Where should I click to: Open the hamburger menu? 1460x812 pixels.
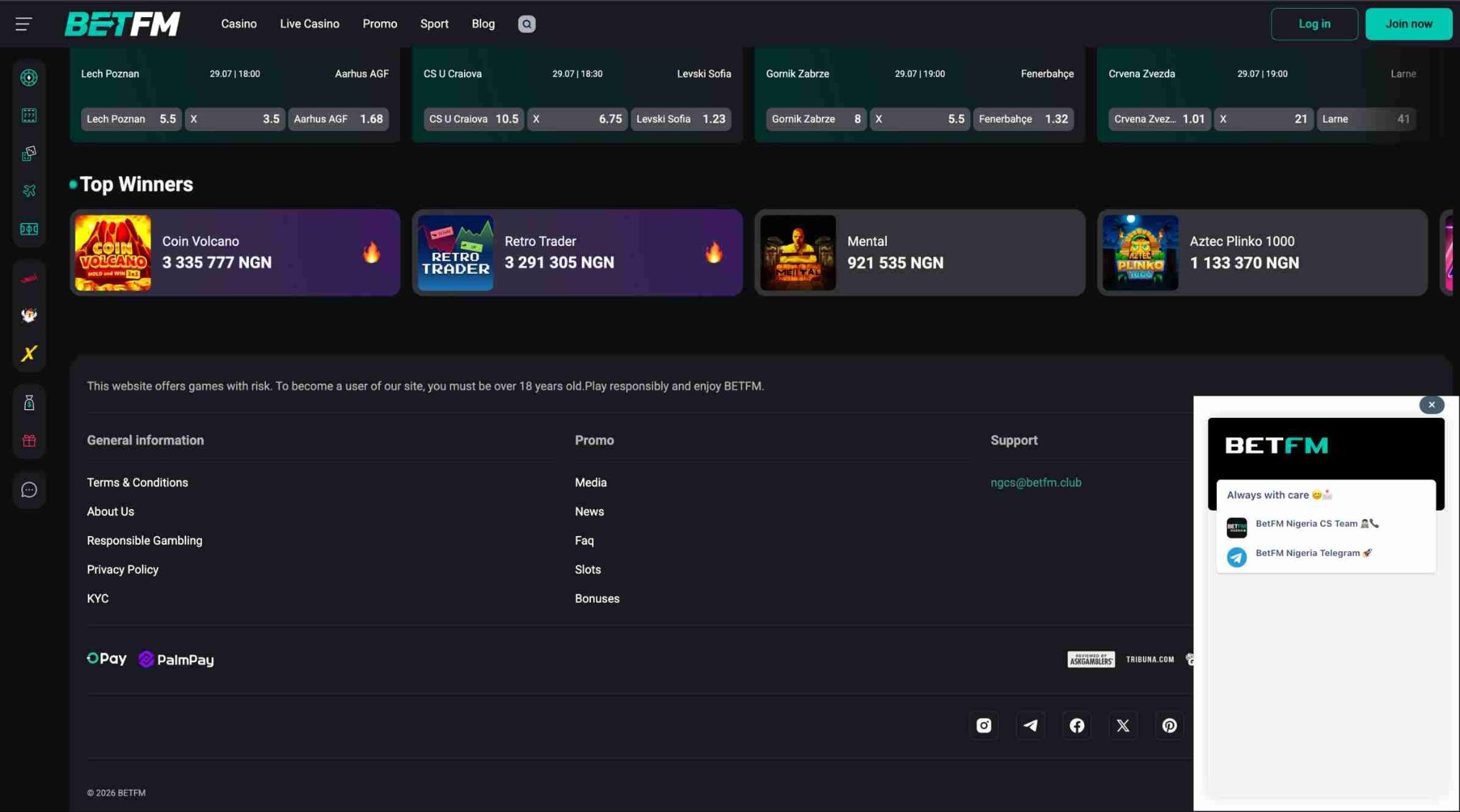coord(24,24)
